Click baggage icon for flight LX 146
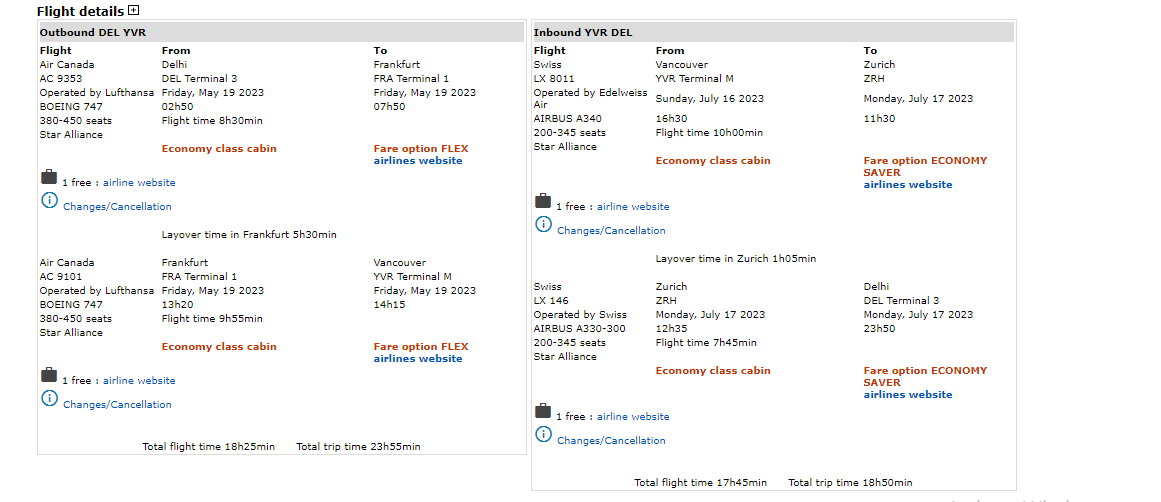 click(543, 411)
